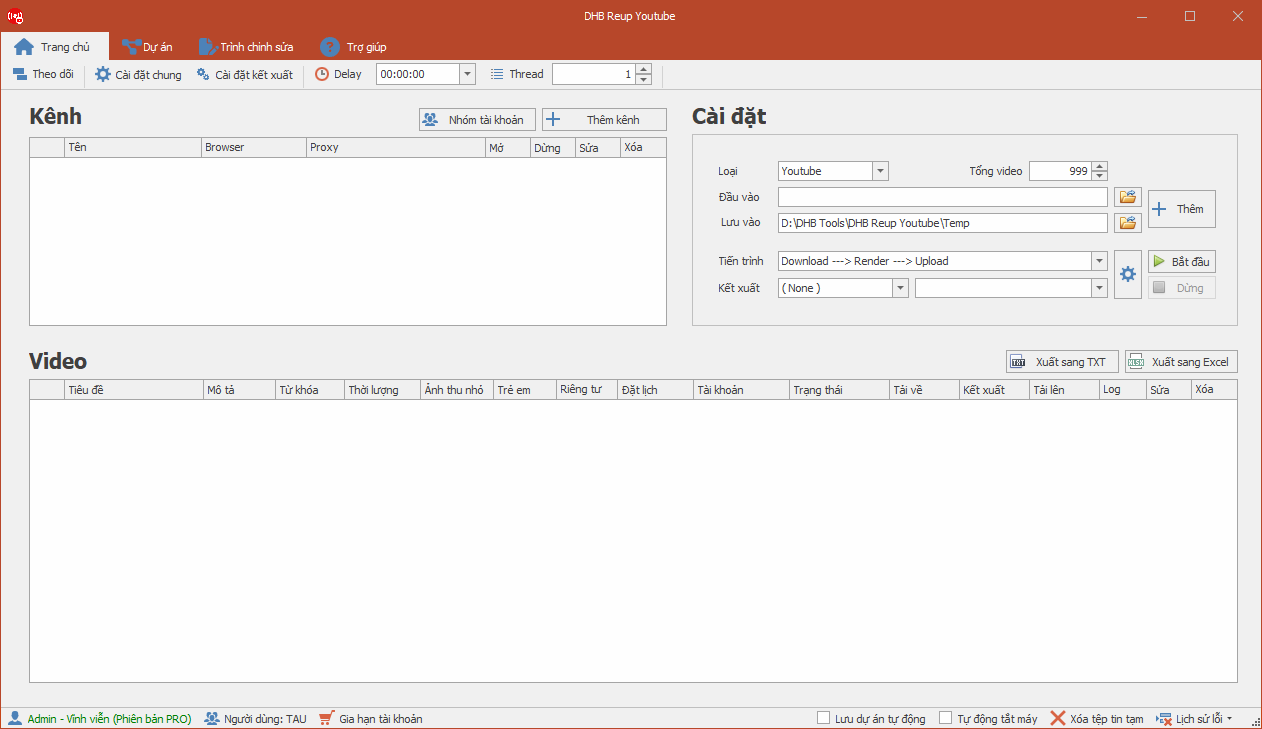Click the Log column header

tap(1122, 390)
